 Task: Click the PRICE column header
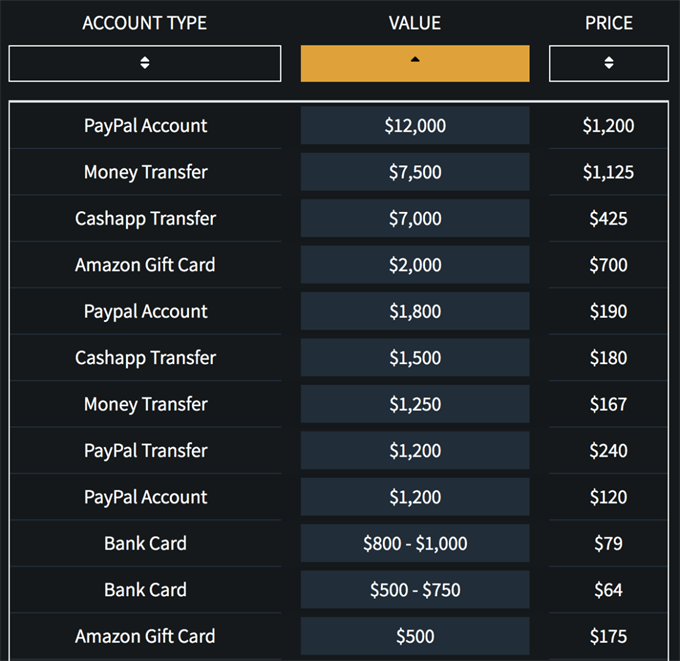click(x=608, y=23)
